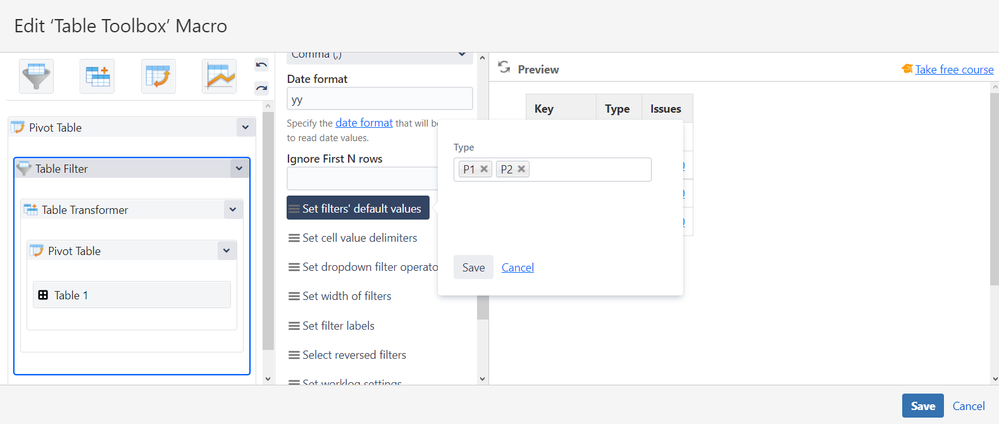This screenshot has width=999, height=424.
Task: Click the inner Pivot Table icon in the tree
Action: tap(37, 251)
